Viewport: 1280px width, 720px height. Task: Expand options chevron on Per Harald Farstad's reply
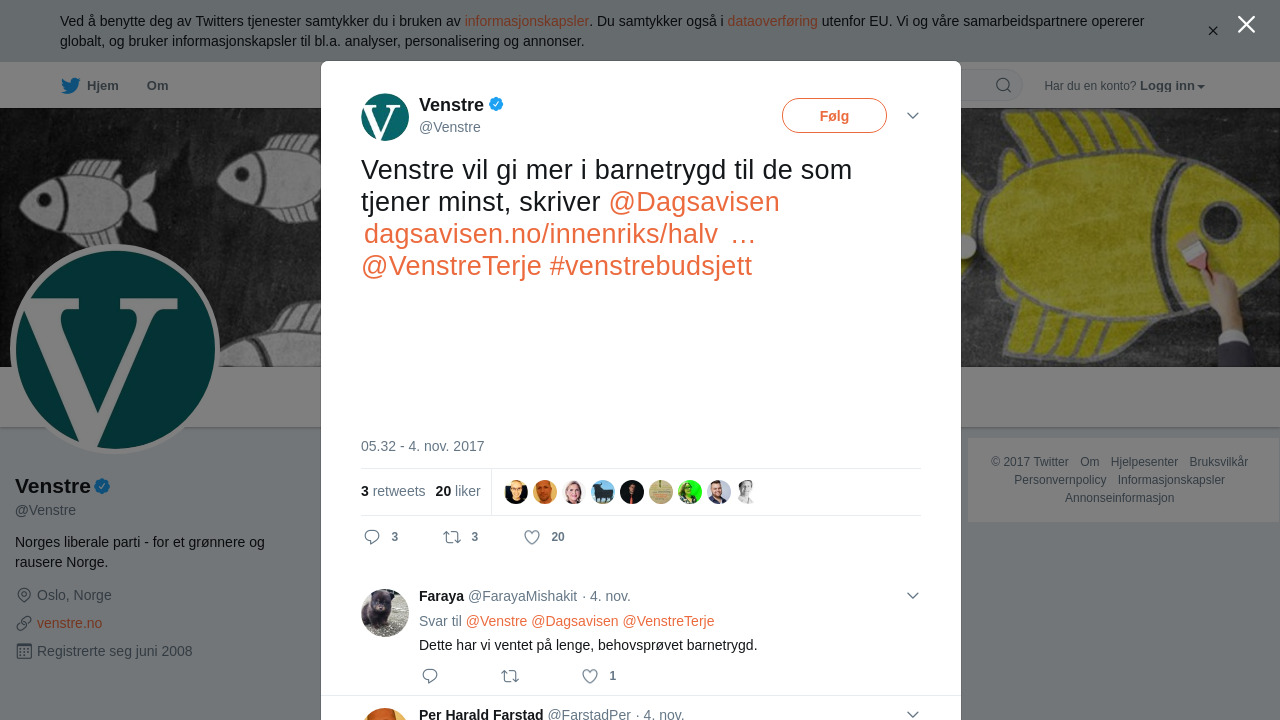[x=913, y=714]
